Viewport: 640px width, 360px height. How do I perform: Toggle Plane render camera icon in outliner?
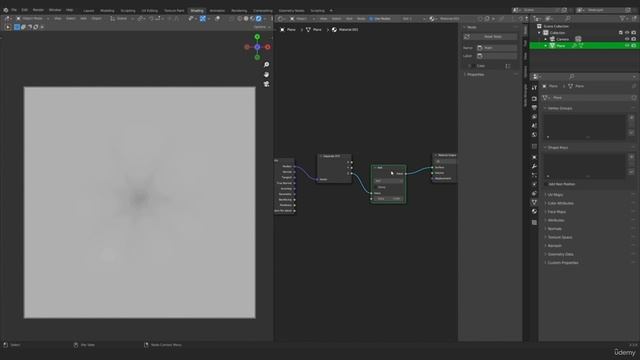pyautogui.click(x=633, y=46)
